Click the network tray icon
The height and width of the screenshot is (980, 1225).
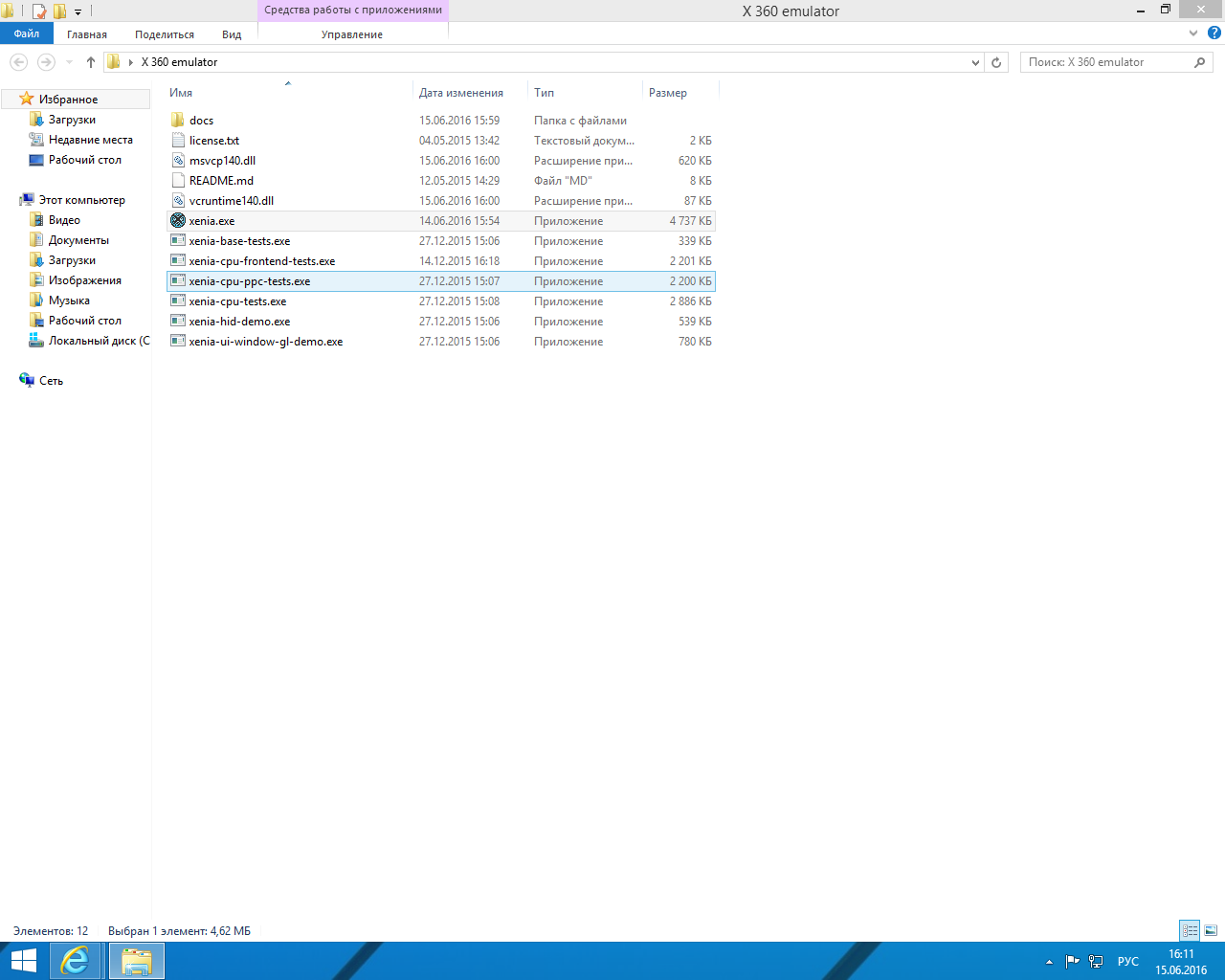1096,961
